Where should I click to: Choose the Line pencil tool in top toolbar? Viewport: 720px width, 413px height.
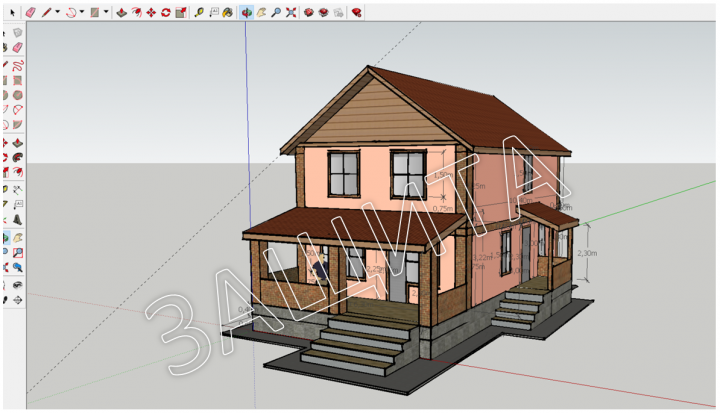tap(46, 12)
